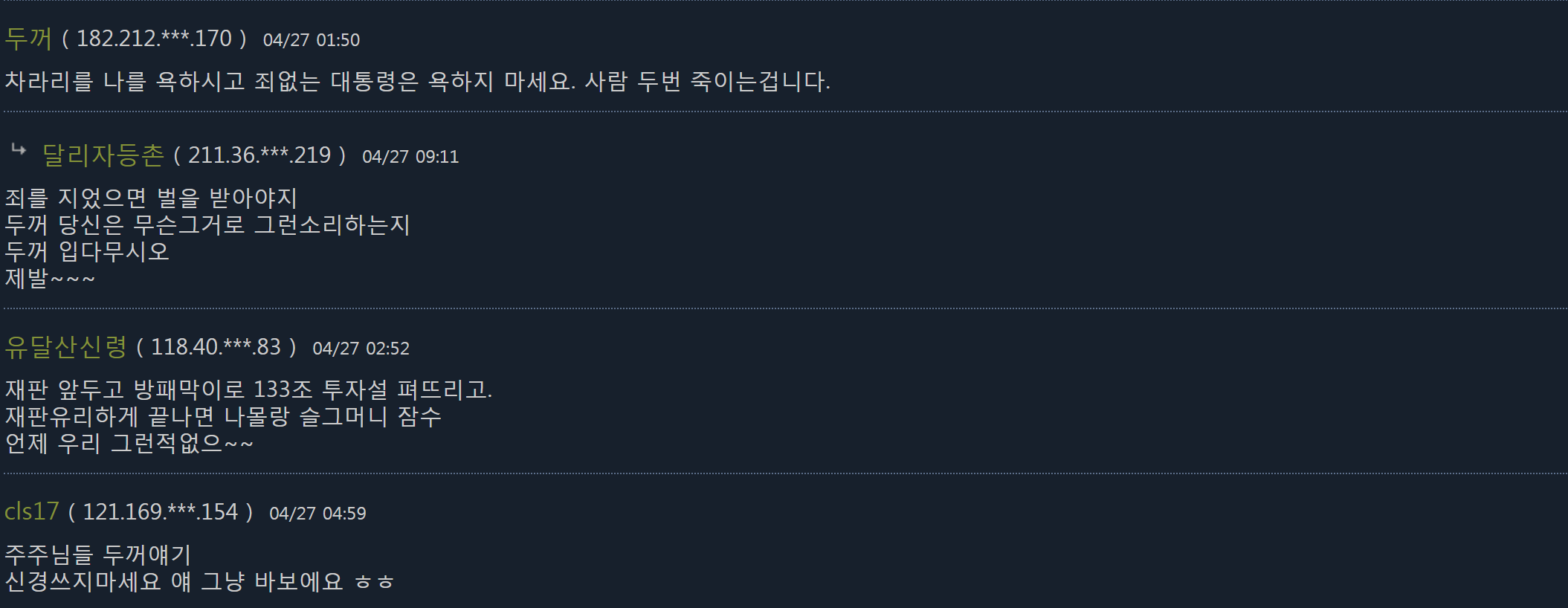Click the line 주주님들 두꺼얘기
Viewport: 1568px width, 608px height.
[x=98, y=554]
